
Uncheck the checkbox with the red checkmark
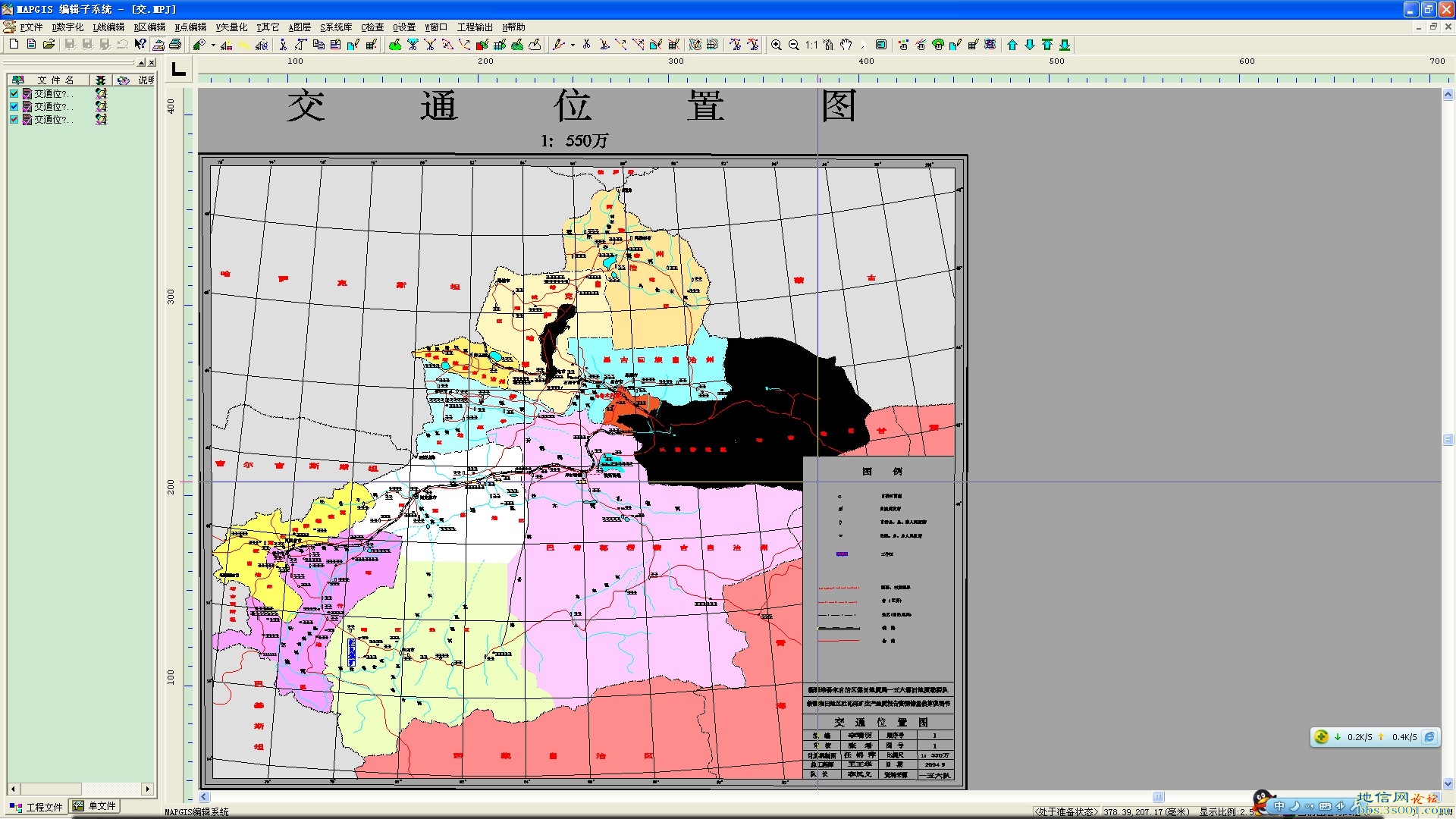14,119
